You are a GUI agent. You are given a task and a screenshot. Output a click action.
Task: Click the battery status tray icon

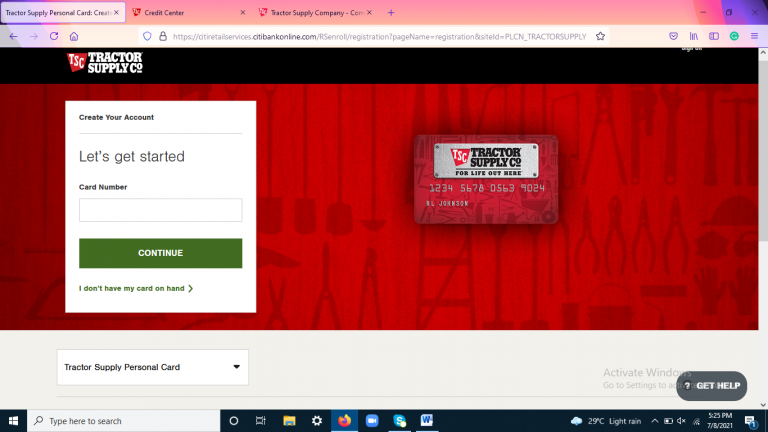point(668,421)
